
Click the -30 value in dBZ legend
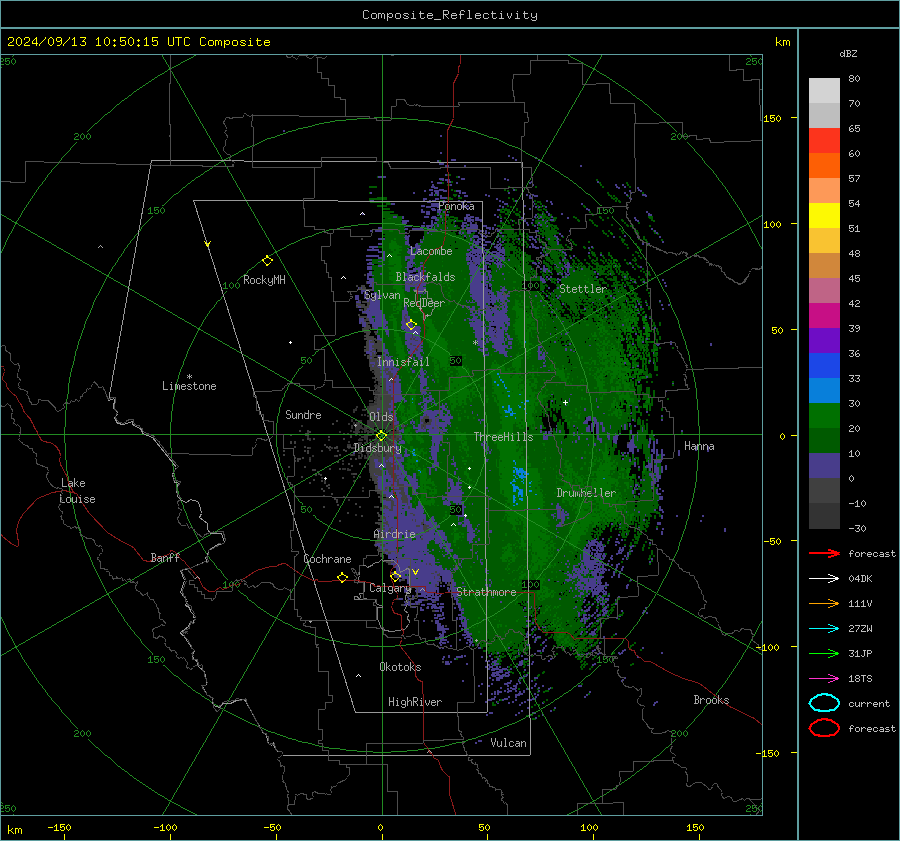point(857,528)
